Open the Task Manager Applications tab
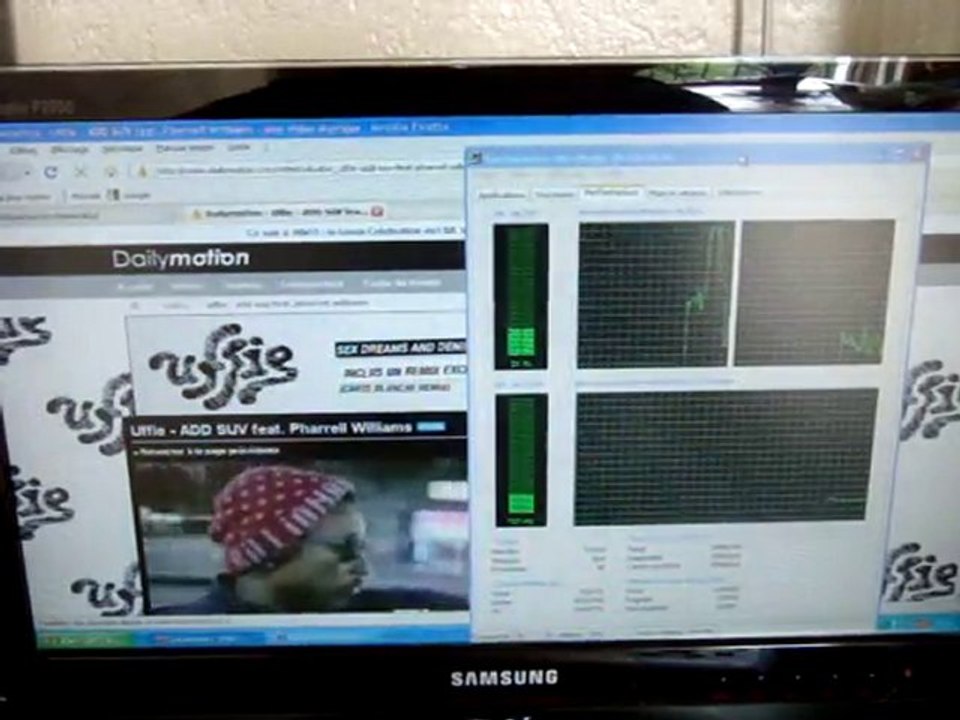This screenshot has height=720, width=960. coord(501,195)
